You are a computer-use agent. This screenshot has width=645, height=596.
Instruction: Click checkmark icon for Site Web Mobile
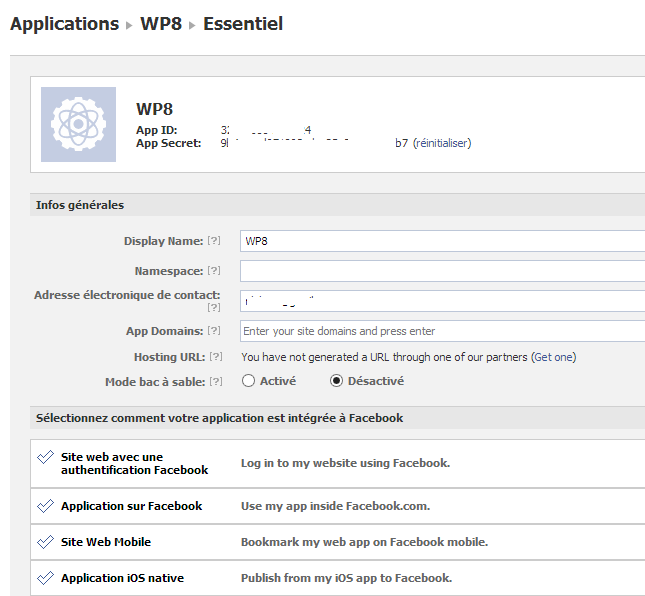coord(45,542)
